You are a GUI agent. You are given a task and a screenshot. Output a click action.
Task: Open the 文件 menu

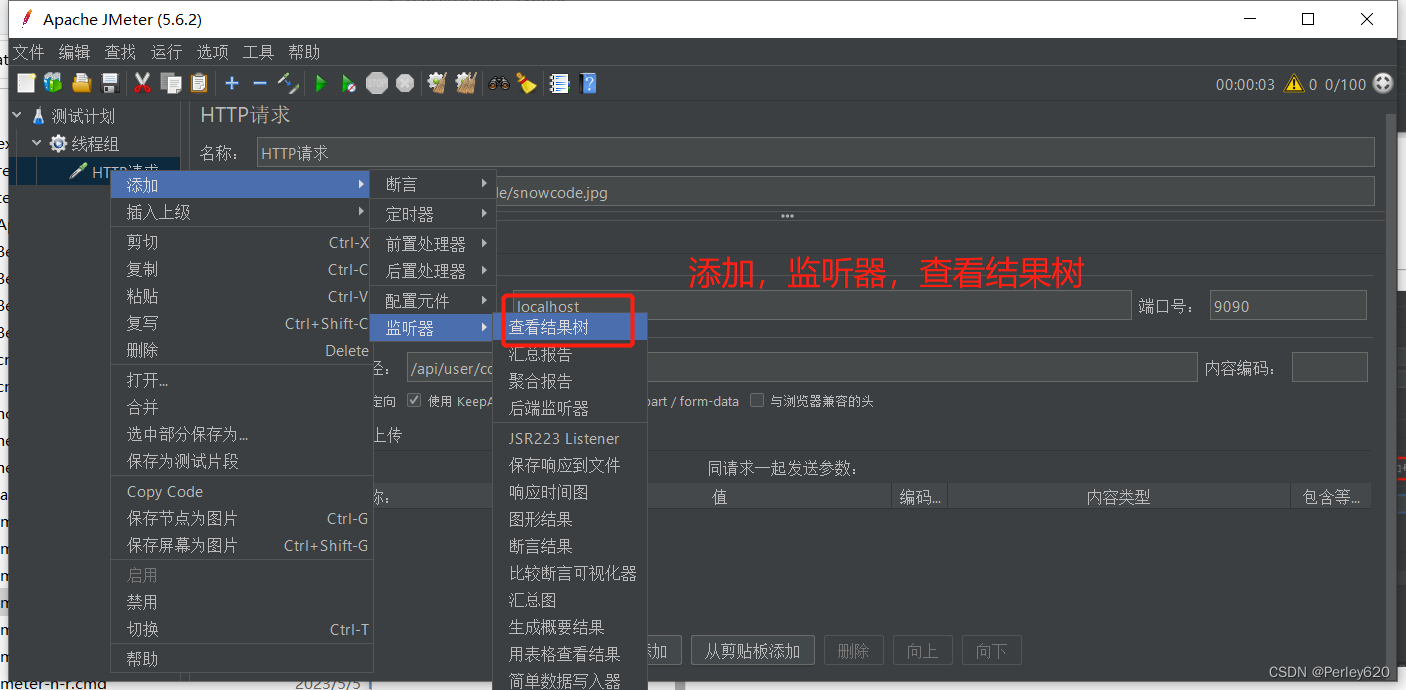28,52
